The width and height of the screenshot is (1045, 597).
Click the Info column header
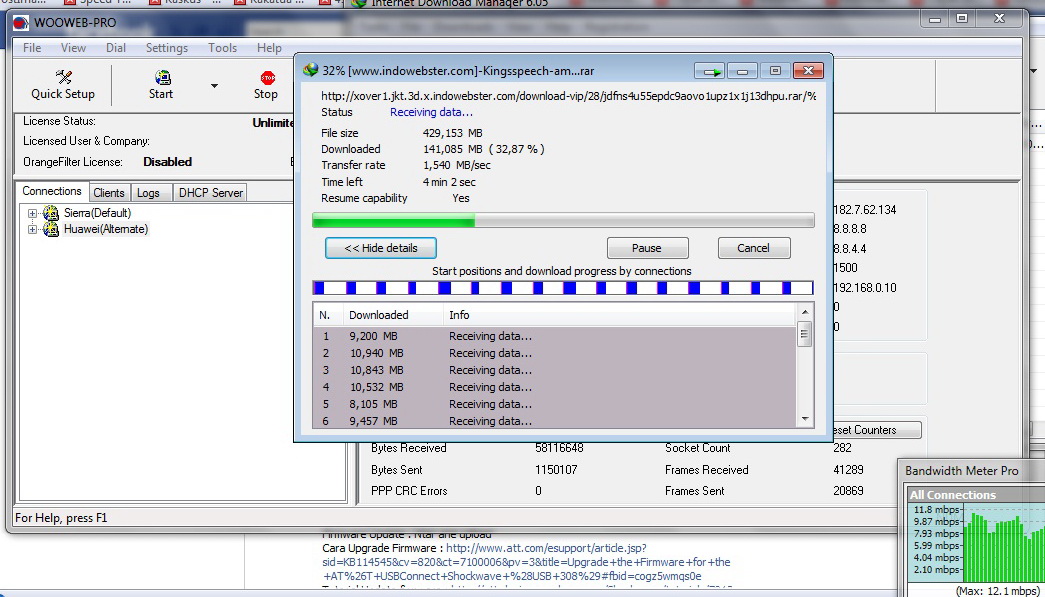pyautogui.click(x=618, y=315)
